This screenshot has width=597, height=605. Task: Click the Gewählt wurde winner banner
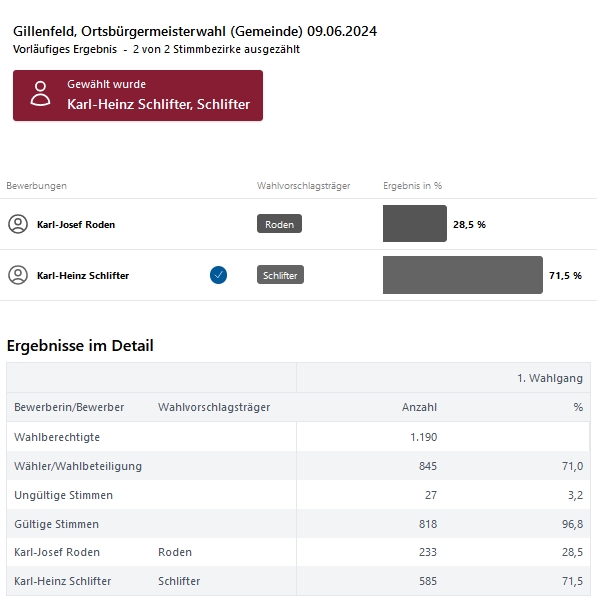pos(138,95)
